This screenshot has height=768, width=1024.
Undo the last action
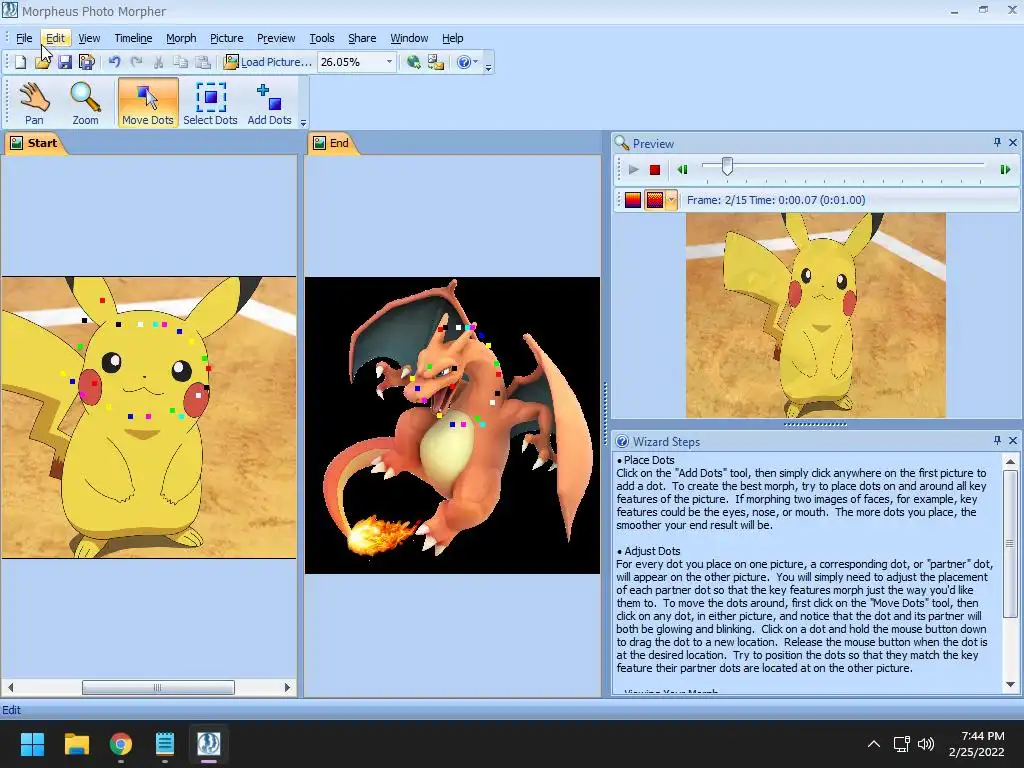pyautogui.click(x=114, y=62)
